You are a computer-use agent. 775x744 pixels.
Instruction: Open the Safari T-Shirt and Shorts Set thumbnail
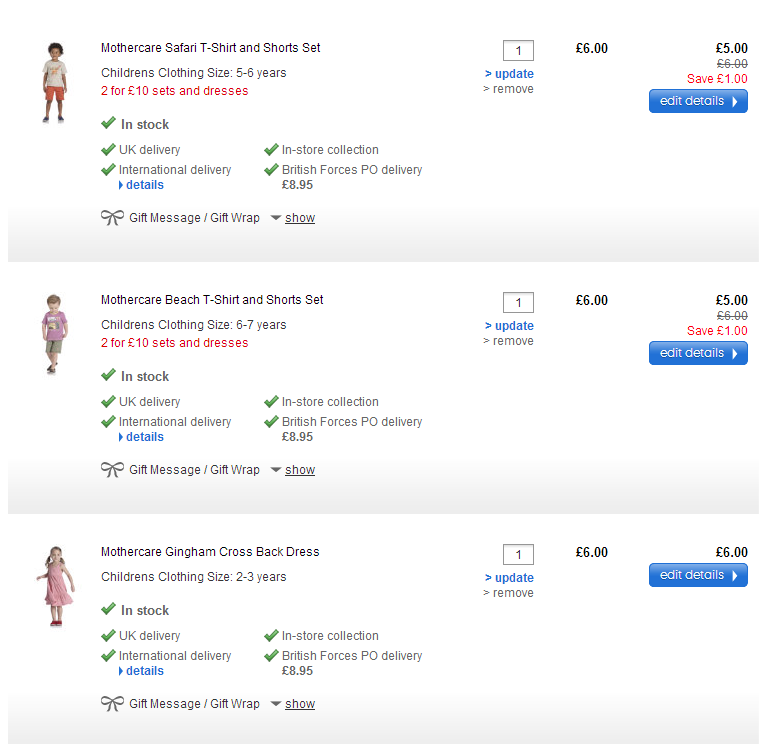pyautogui.click(x=53, y=82)
